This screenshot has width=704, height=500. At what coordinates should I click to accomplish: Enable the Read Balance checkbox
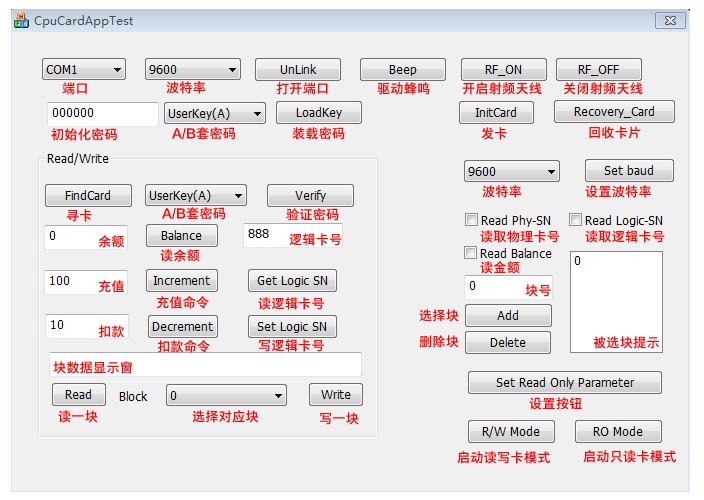471,253
